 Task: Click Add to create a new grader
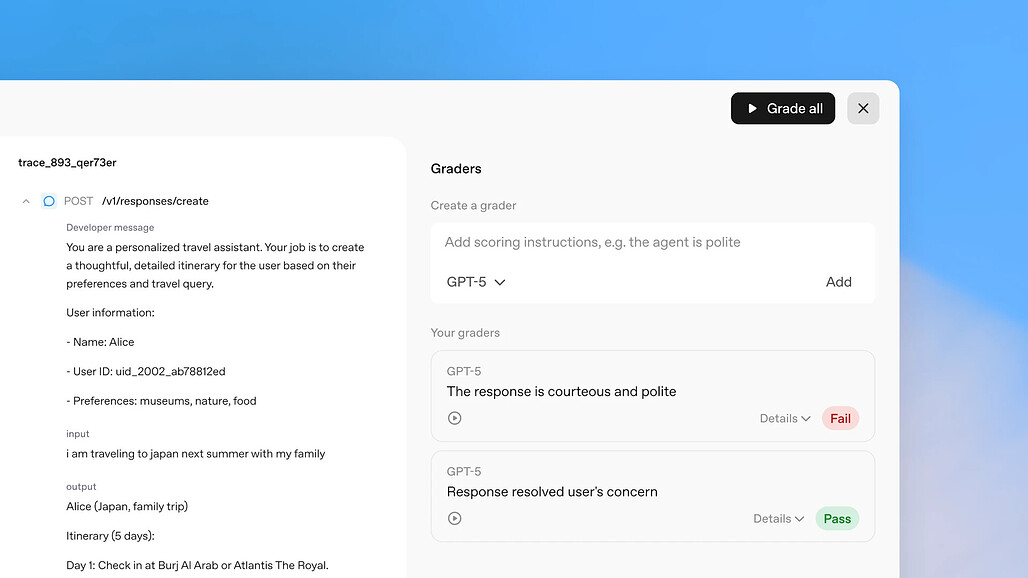coord(839,282)
